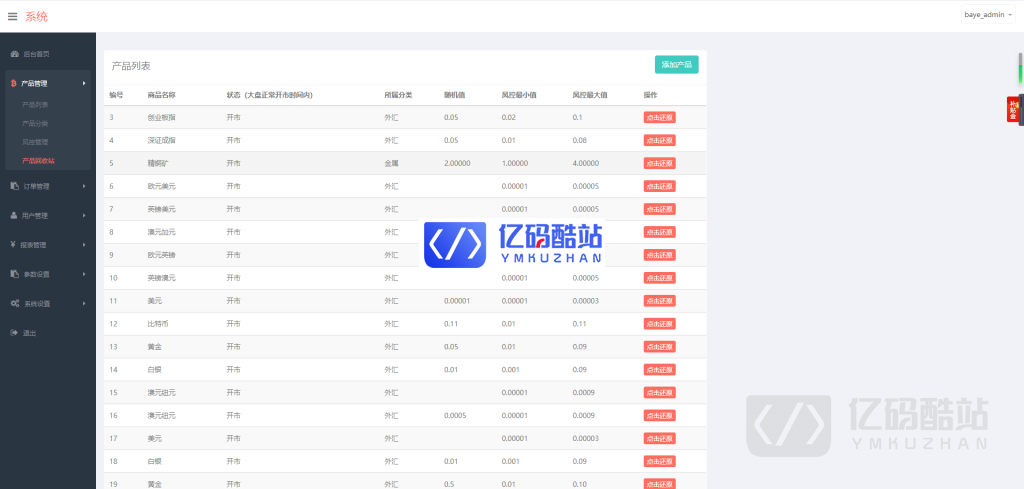The image size is (1024, 489).
Task: Click the 0.0005 value in row 16
Action: 455,415
